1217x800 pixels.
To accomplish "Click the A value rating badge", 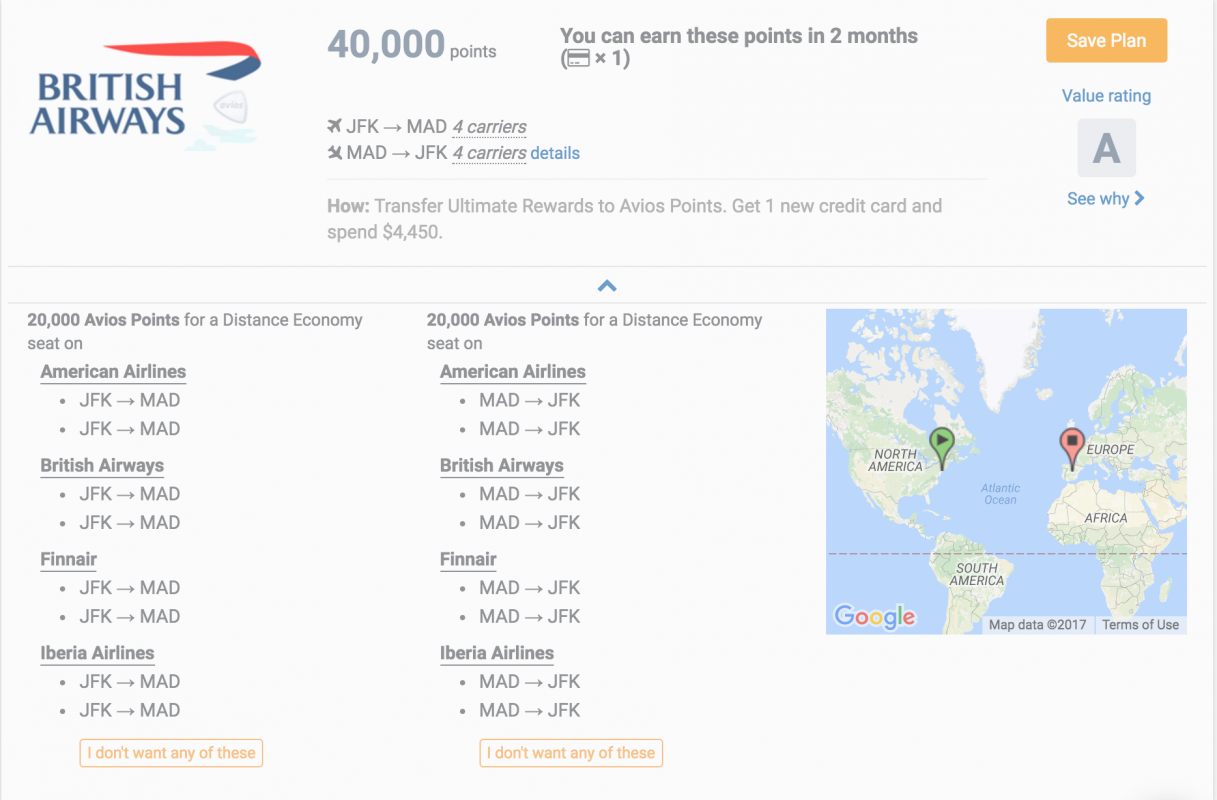I will click(x=1106, y=148).
